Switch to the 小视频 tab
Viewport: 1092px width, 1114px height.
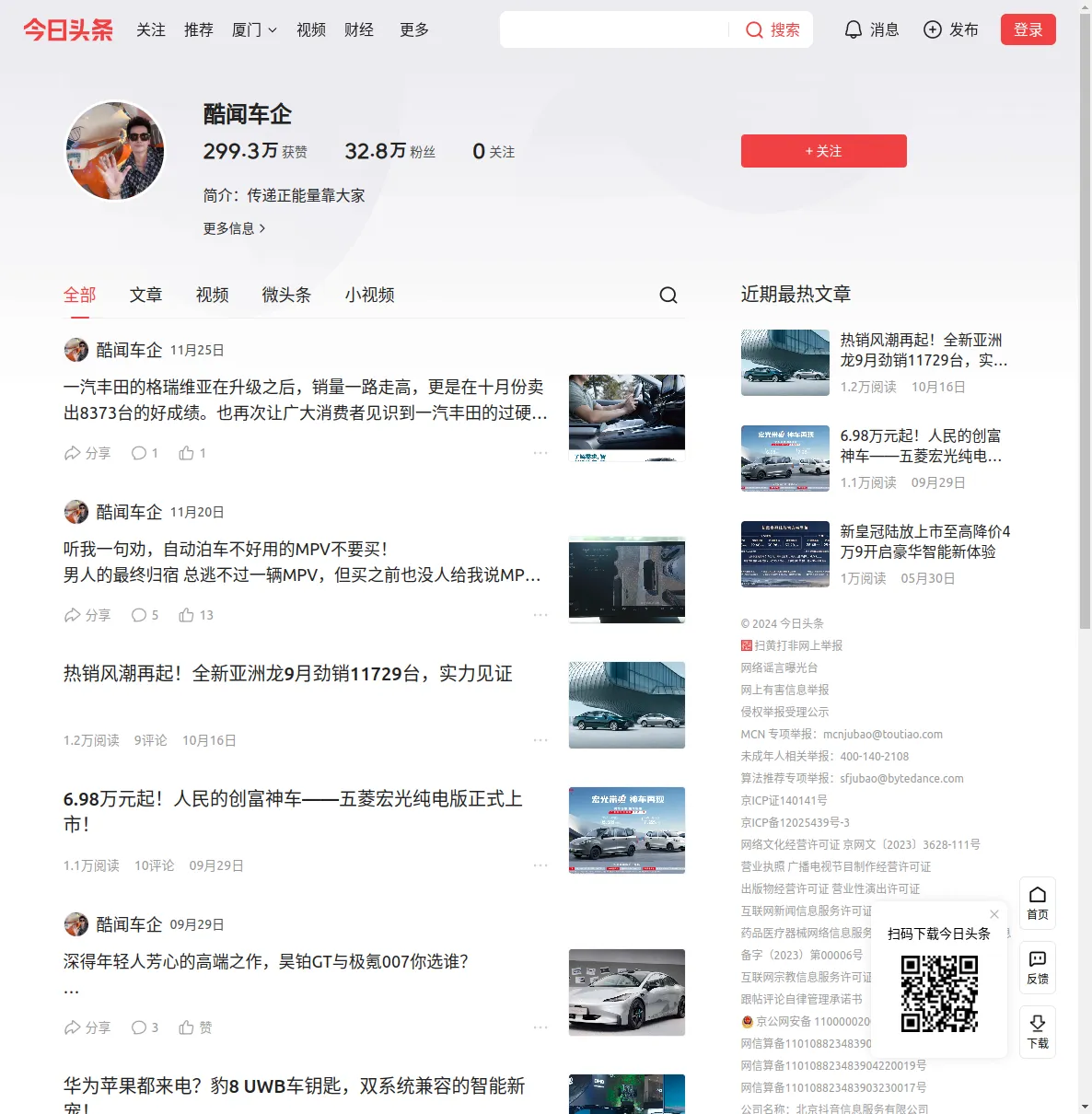(370, 295)
